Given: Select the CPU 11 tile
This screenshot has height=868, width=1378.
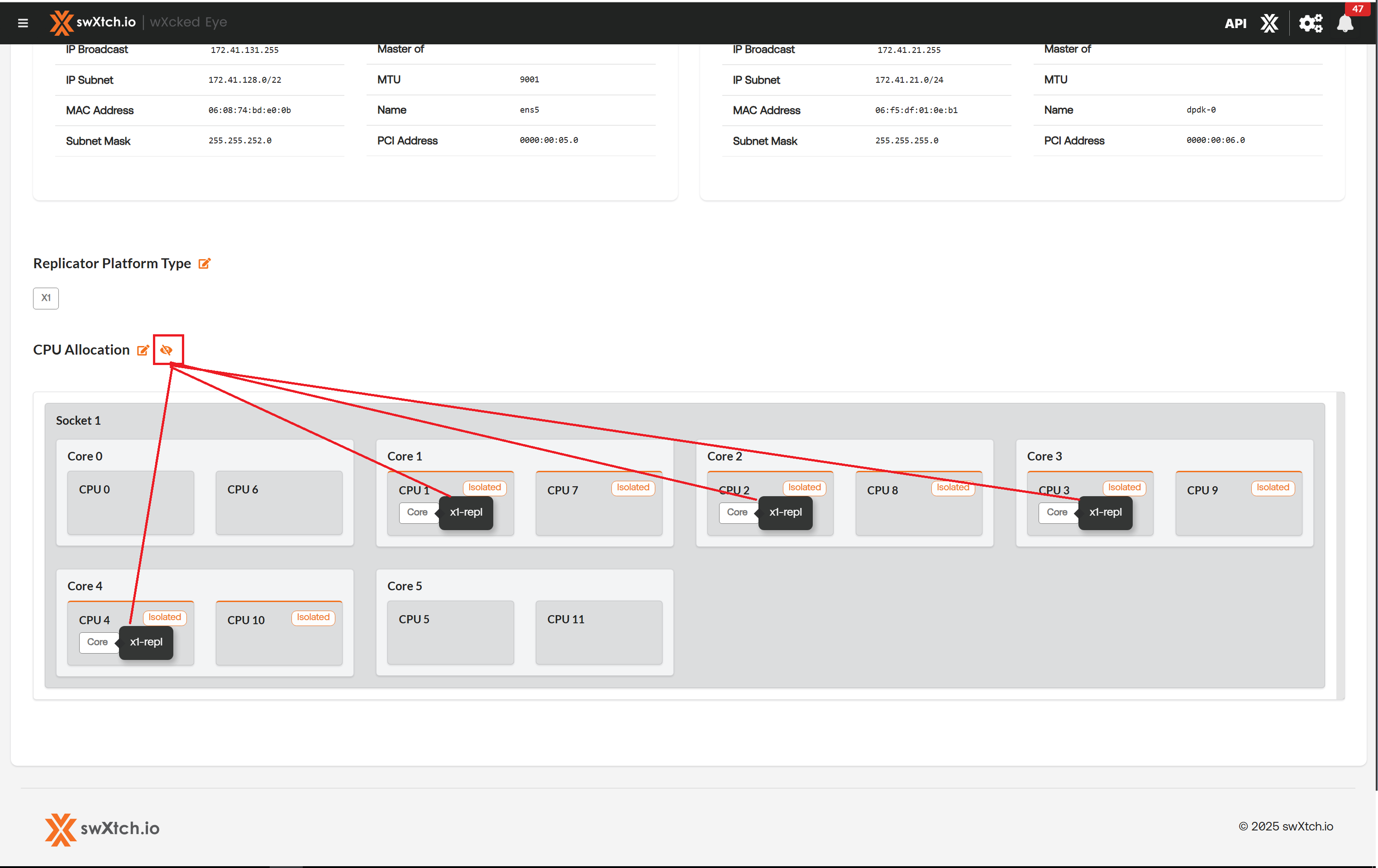Looking at the screenshot, I should click(x=599, y=632).
